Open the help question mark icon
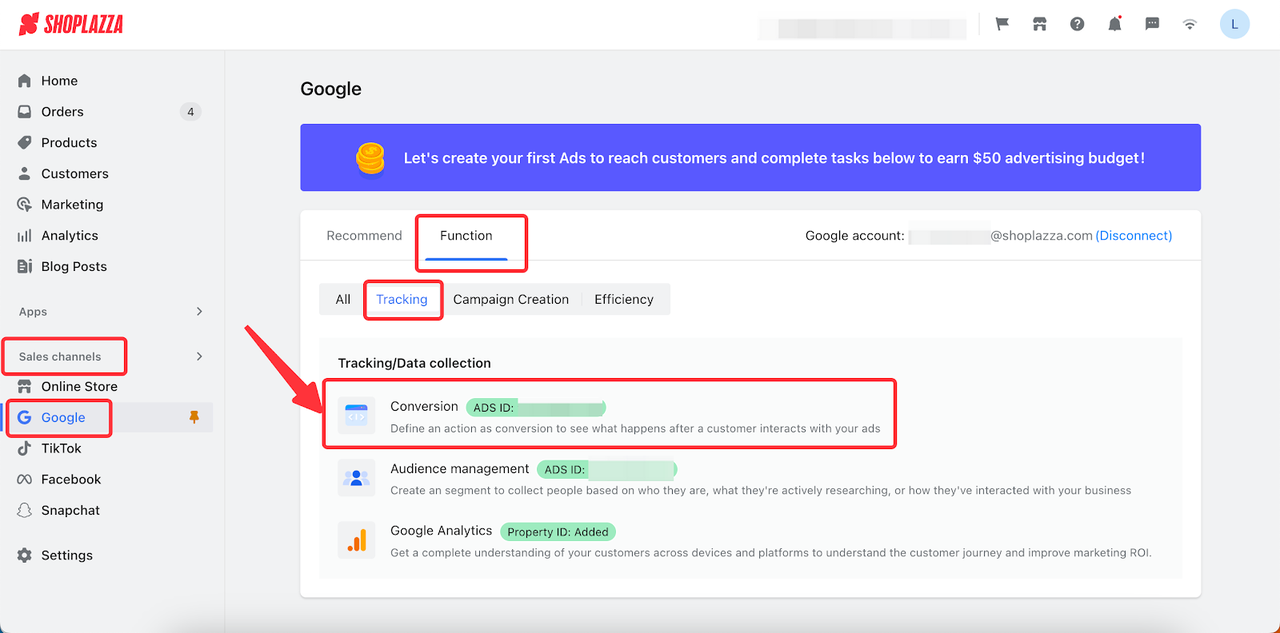 [1077, 24]
